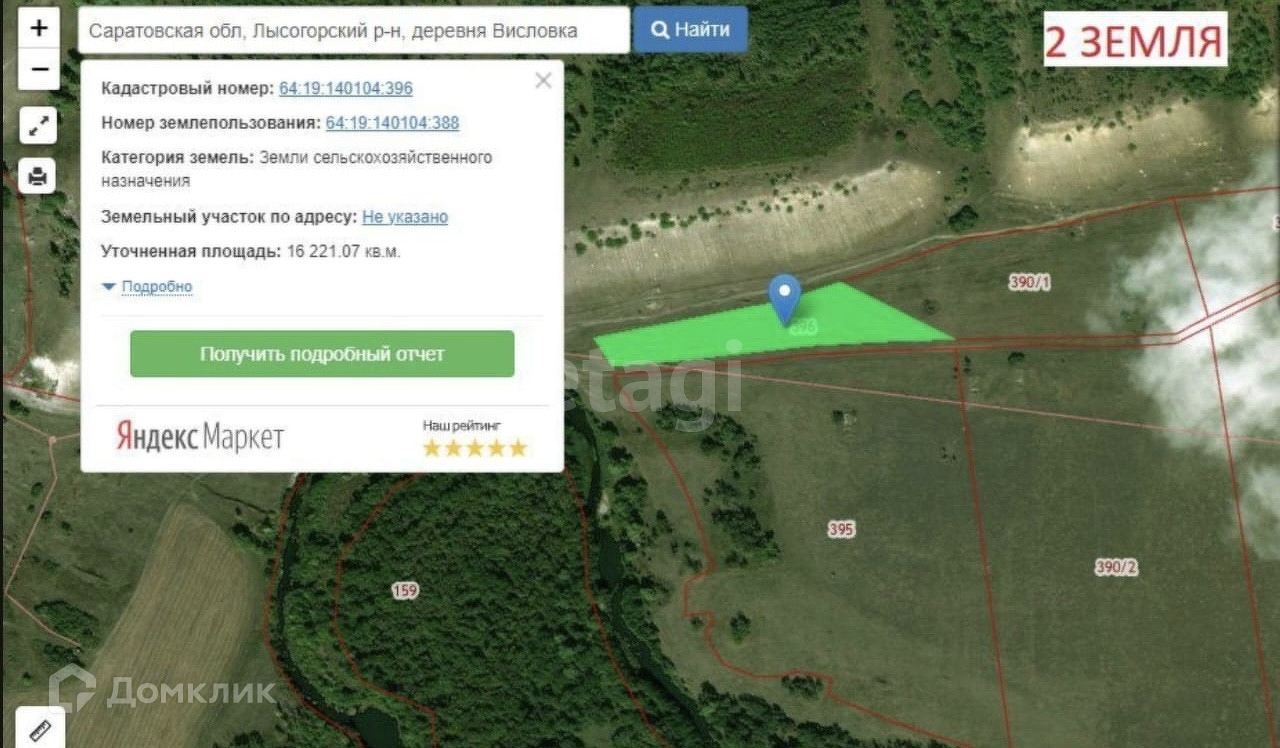Screen dimensions: 1280x748
Task: Open fullscreen map with arrows icon
Action: coord(38,125)
